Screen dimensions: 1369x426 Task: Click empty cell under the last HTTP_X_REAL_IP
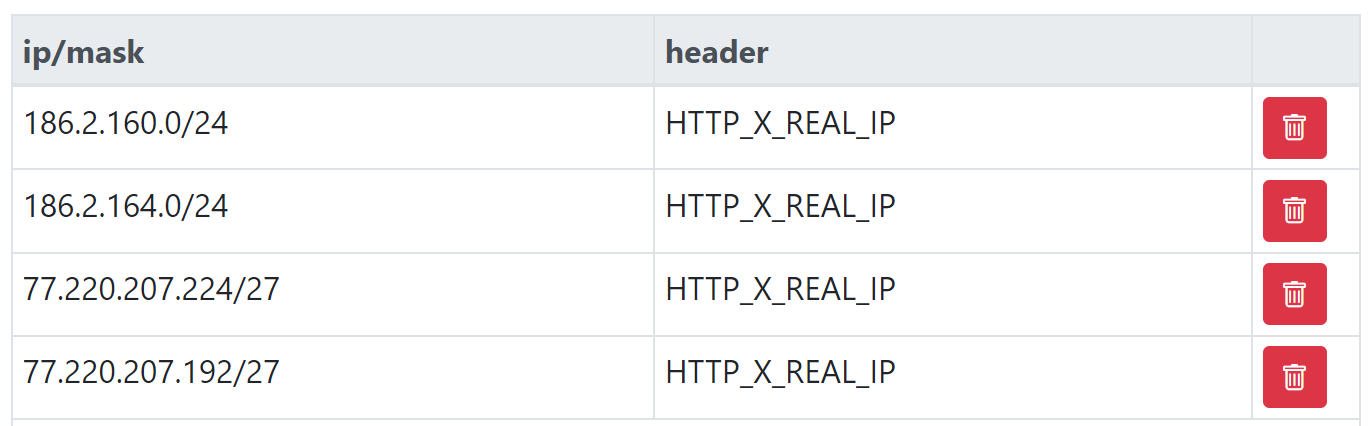952,422
